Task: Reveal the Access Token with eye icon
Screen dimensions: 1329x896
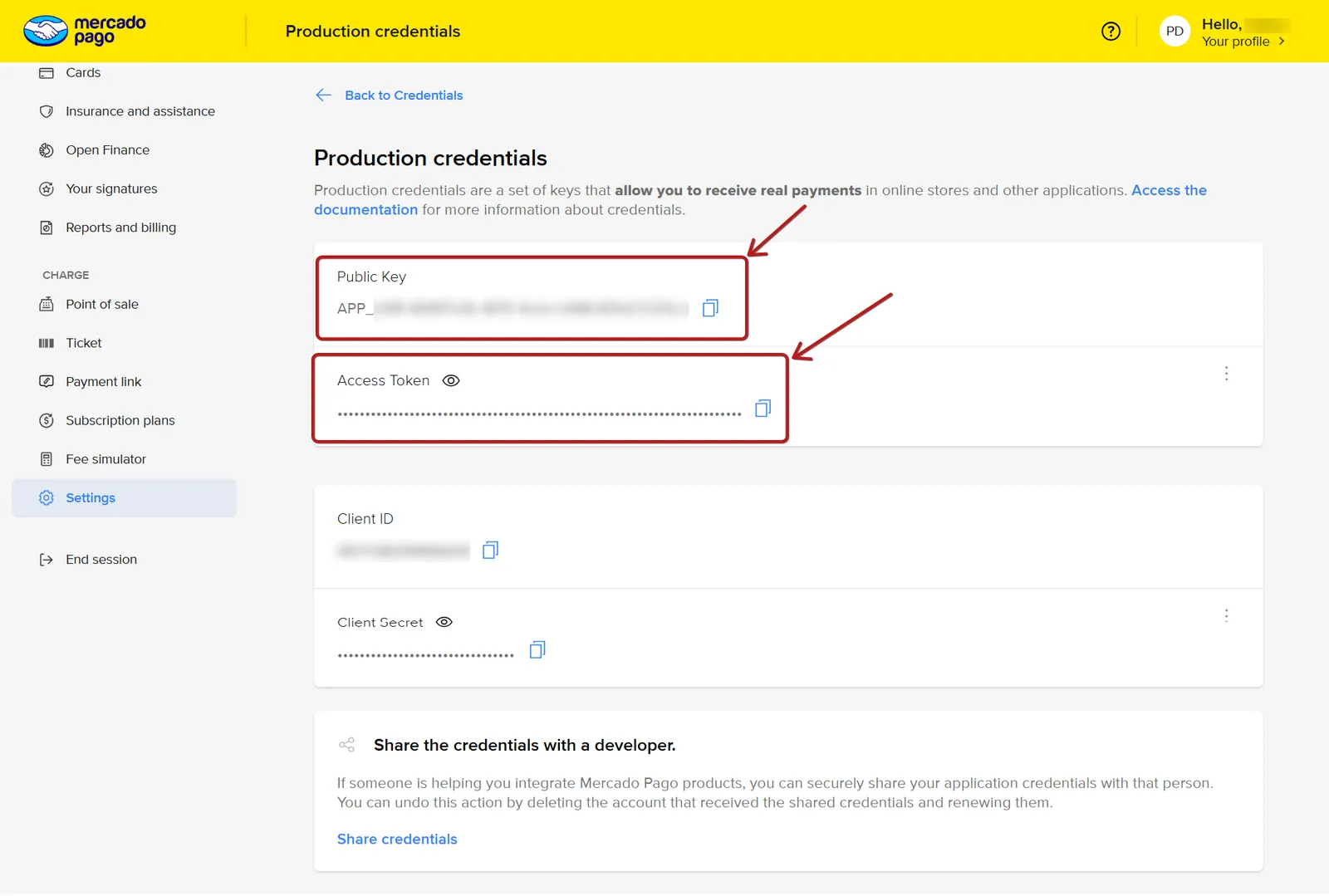Action: coord(451,381)
